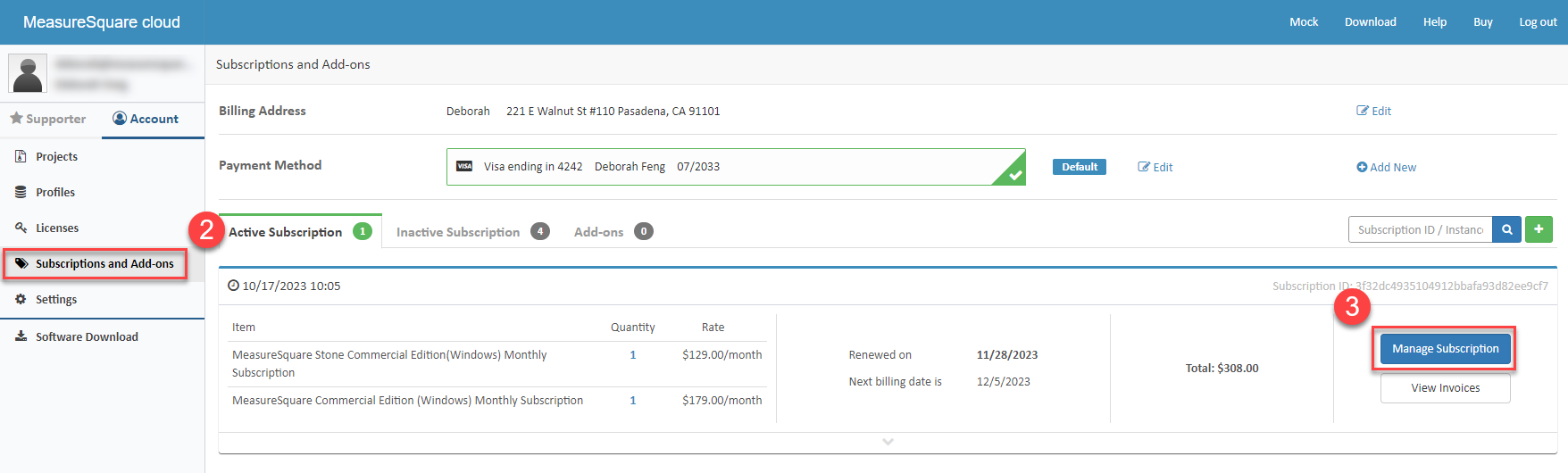Click the Subscriptions tag icon

(x=21, y=263)
